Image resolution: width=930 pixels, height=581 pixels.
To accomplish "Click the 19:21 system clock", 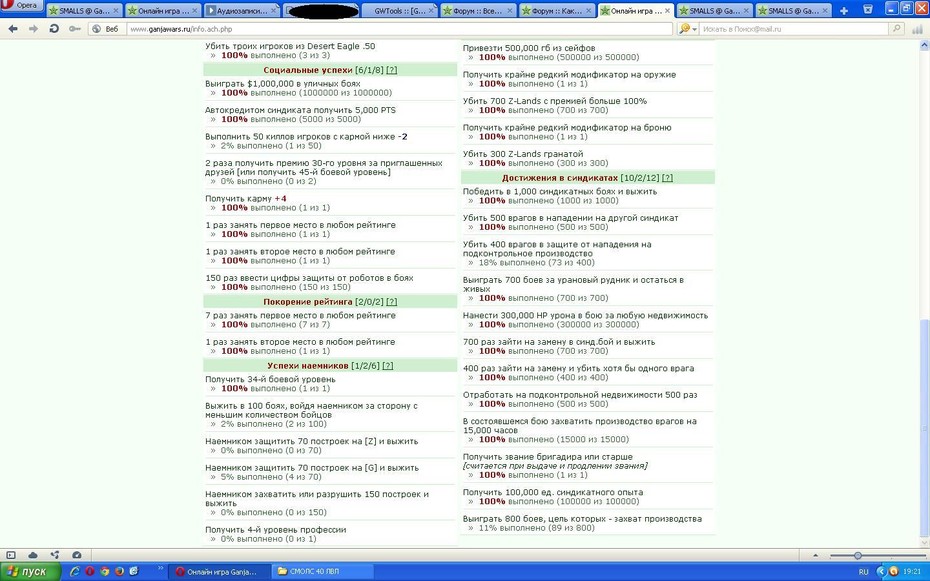I will (x=912, y=572).
